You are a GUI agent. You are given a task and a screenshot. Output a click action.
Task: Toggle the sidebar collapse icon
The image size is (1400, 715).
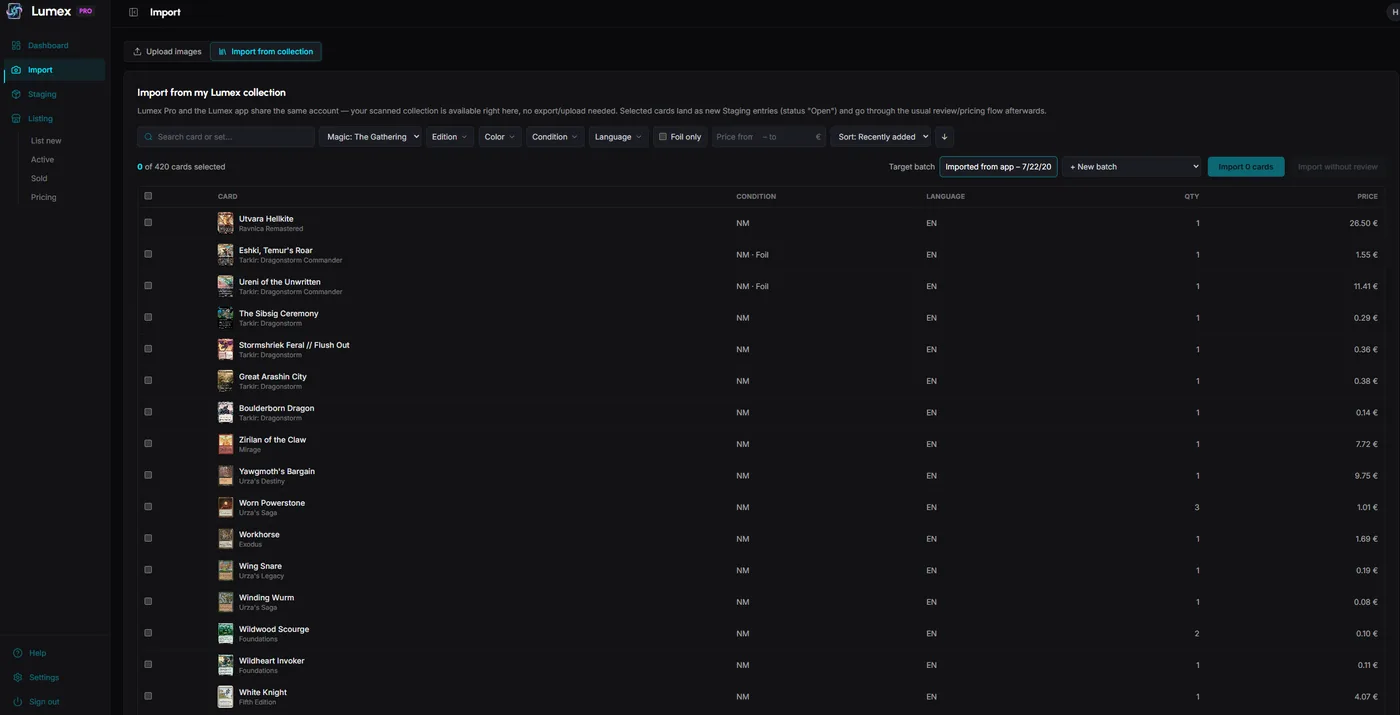tap(133, 12)
